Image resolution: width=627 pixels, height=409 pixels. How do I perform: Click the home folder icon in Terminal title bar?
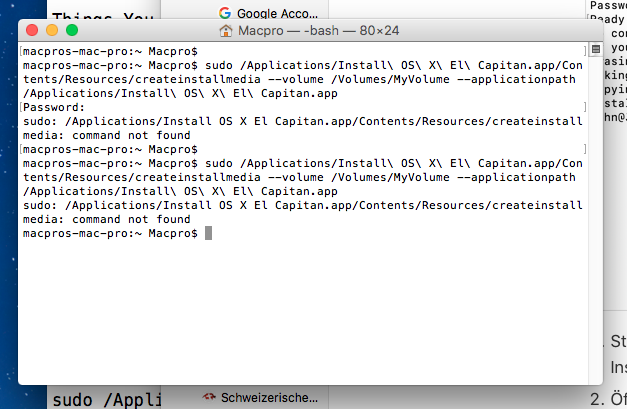pyautogui.click(x=225, y=31)
